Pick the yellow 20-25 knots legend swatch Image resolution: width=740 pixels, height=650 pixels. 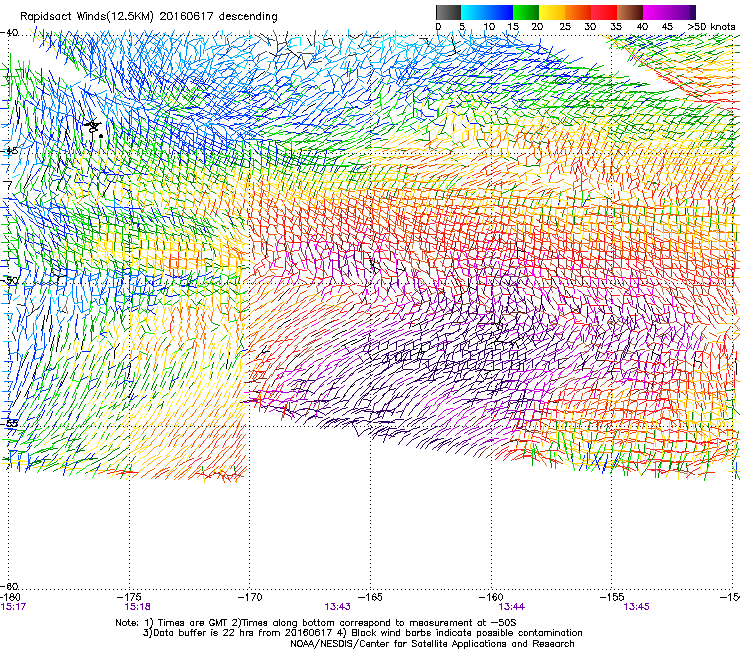(x=552, y=12)
